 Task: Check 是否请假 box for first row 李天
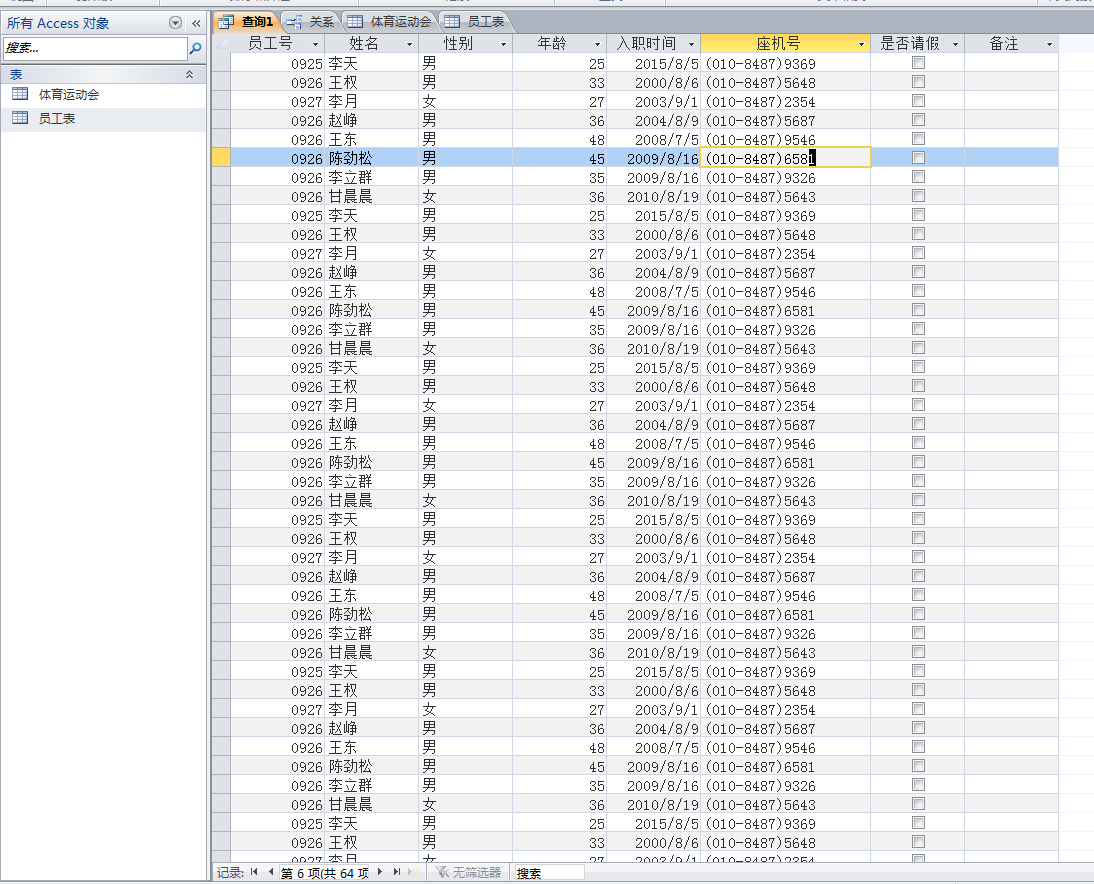(918, 63)
